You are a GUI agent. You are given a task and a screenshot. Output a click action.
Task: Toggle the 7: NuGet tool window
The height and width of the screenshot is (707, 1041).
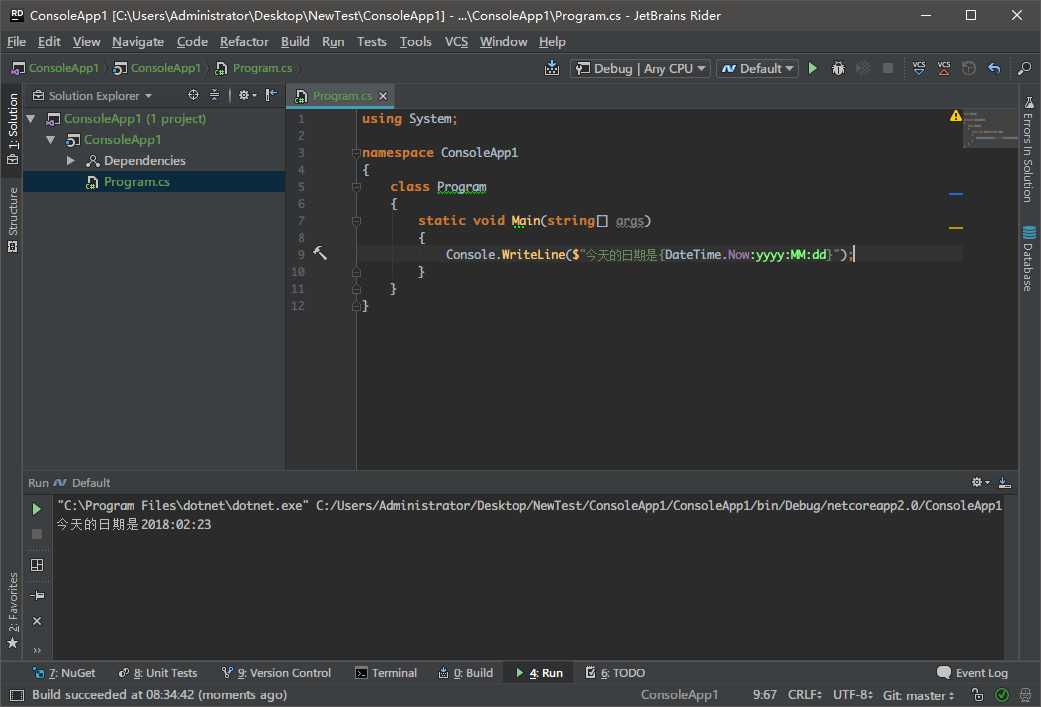point(64,673)
